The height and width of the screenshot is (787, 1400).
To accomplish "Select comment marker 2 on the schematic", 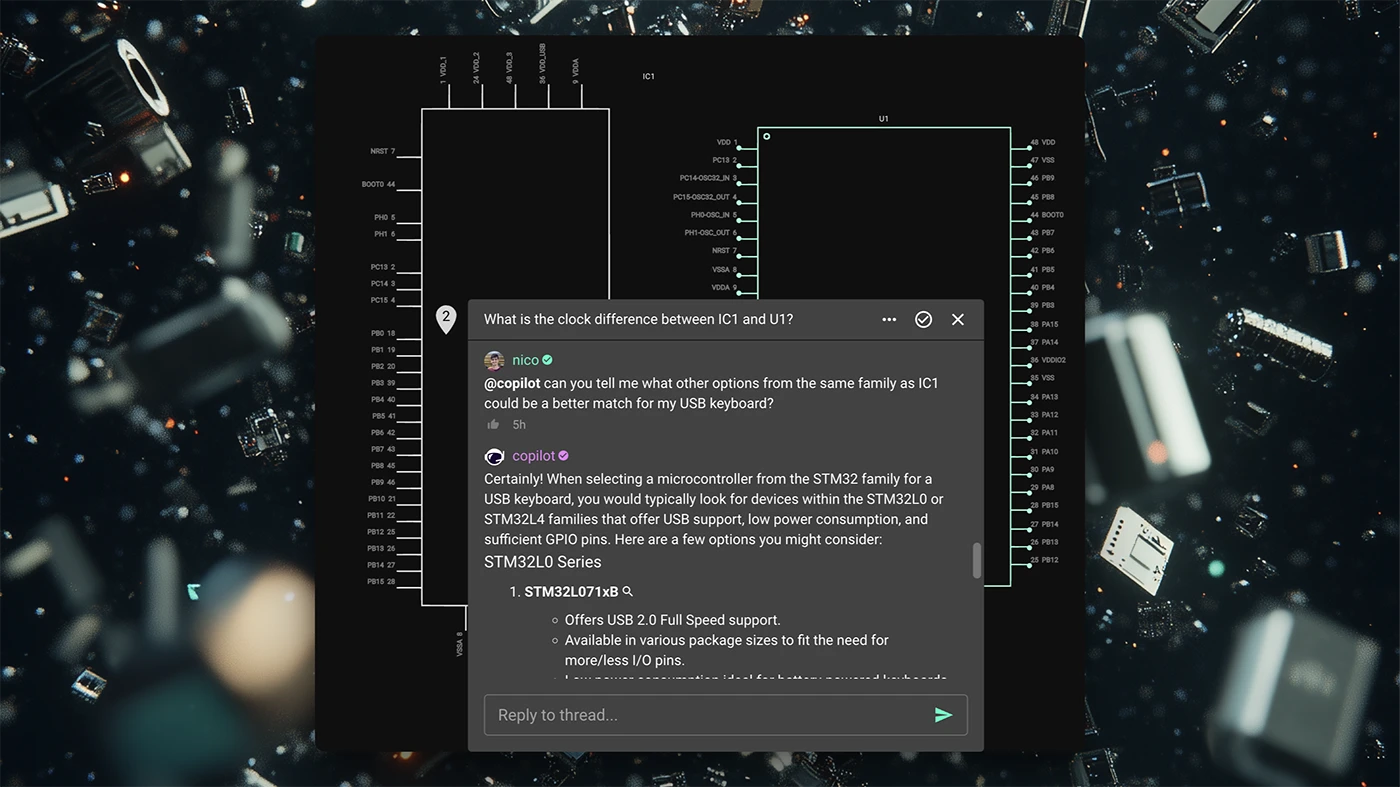I will (x=445, y=317).
